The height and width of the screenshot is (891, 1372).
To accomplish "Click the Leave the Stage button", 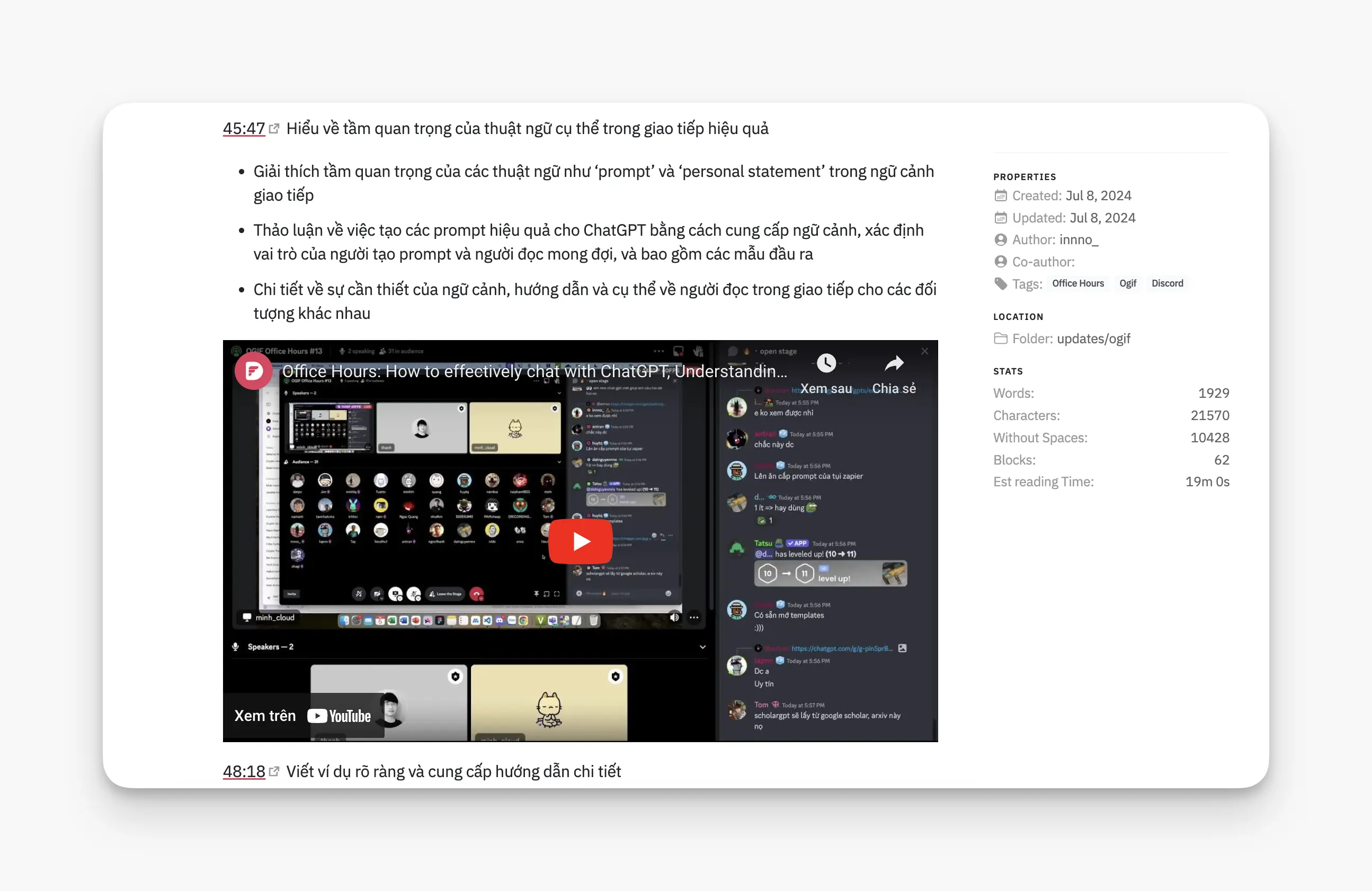I will click(x=444, y=594).
